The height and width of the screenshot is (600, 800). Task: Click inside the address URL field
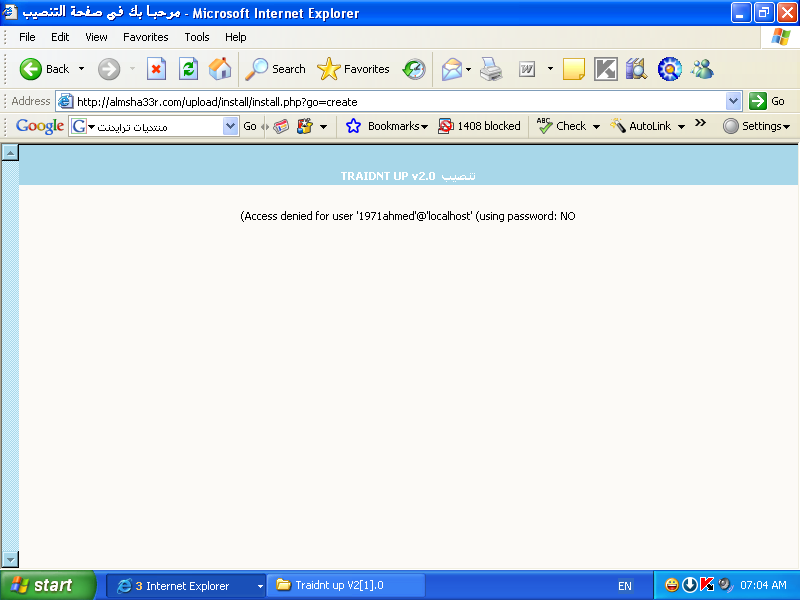click(400, 101)
